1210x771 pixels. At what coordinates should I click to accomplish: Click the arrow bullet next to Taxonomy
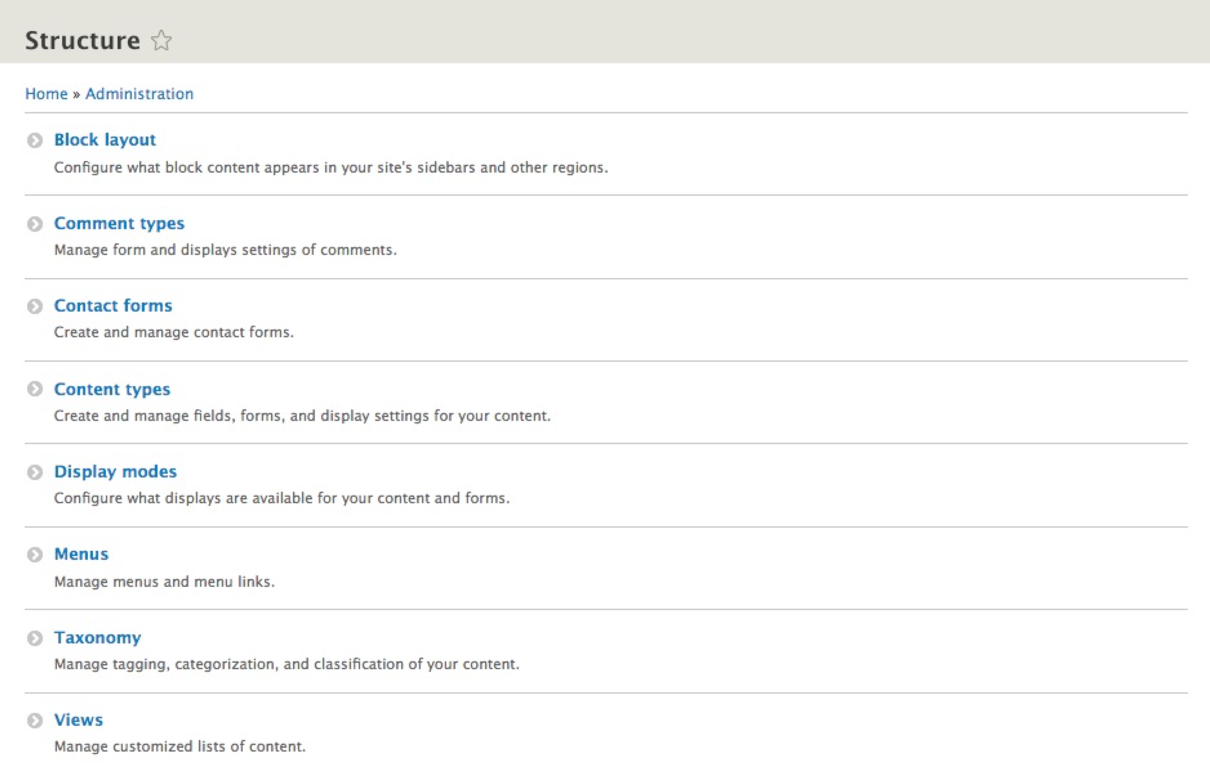pyautogui.click(x=35, y=638)
